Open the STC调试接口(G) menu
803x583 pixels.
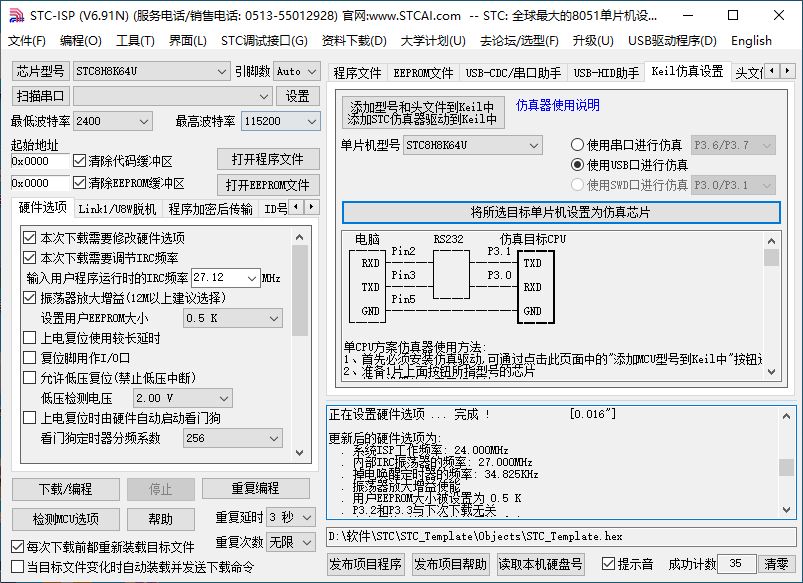[x=264, y=40]
